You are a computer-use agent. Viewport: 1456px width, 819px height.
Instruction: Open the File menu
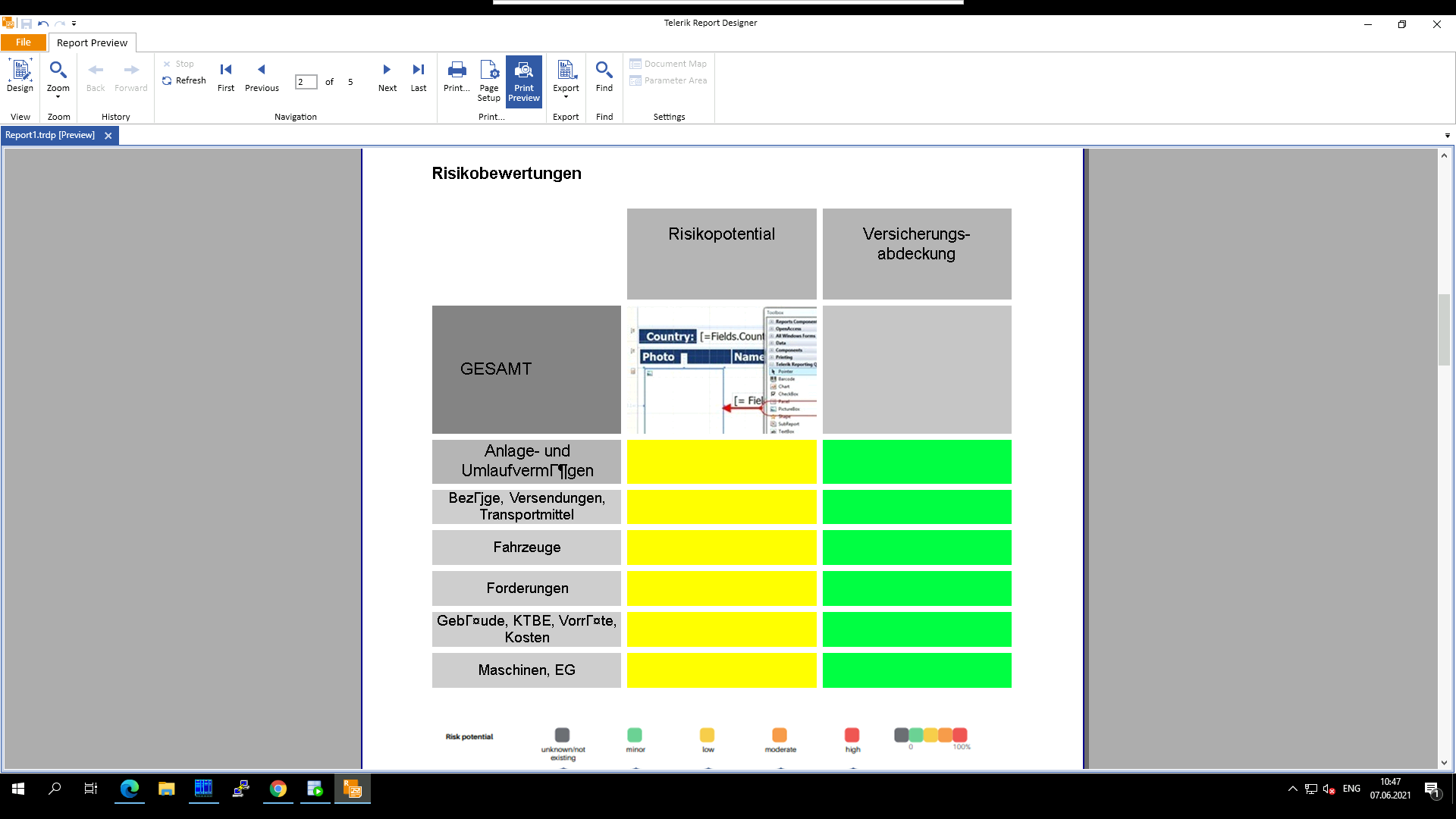coord(24,42)
